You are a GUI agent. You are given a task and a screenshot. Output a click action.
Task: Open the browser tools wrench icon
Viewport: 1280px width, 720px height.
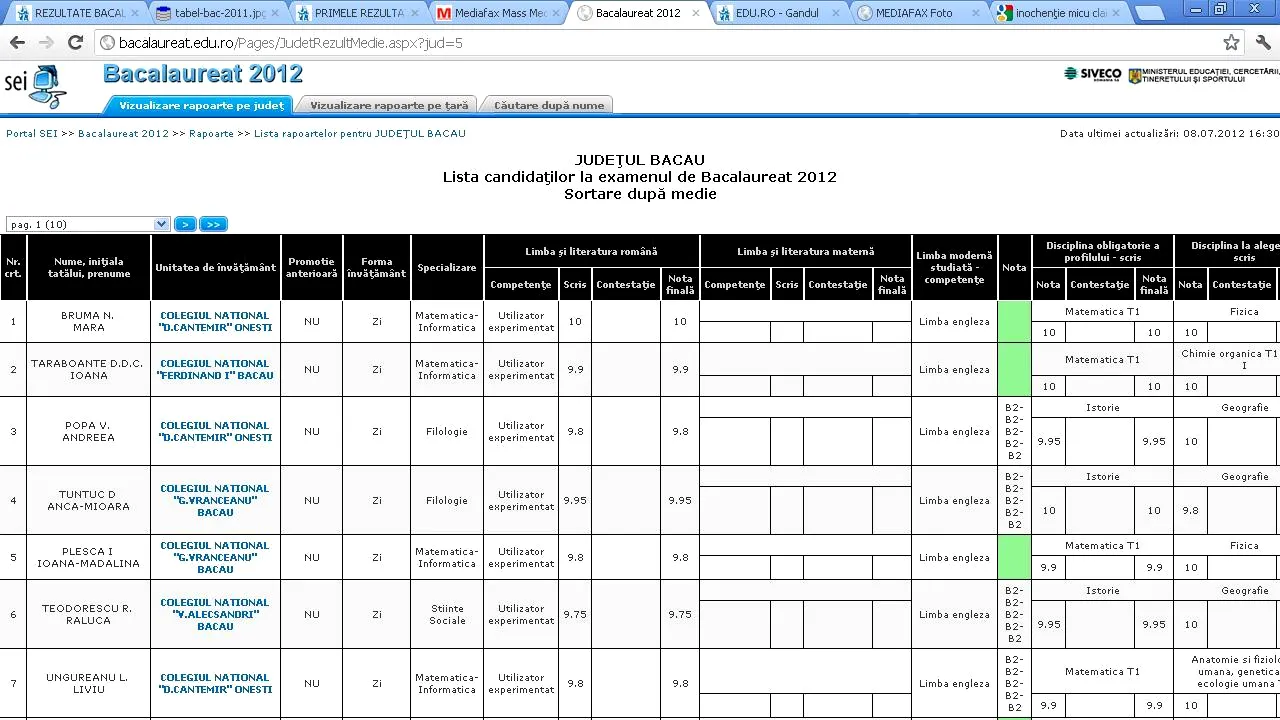[x=1263, y=43]
